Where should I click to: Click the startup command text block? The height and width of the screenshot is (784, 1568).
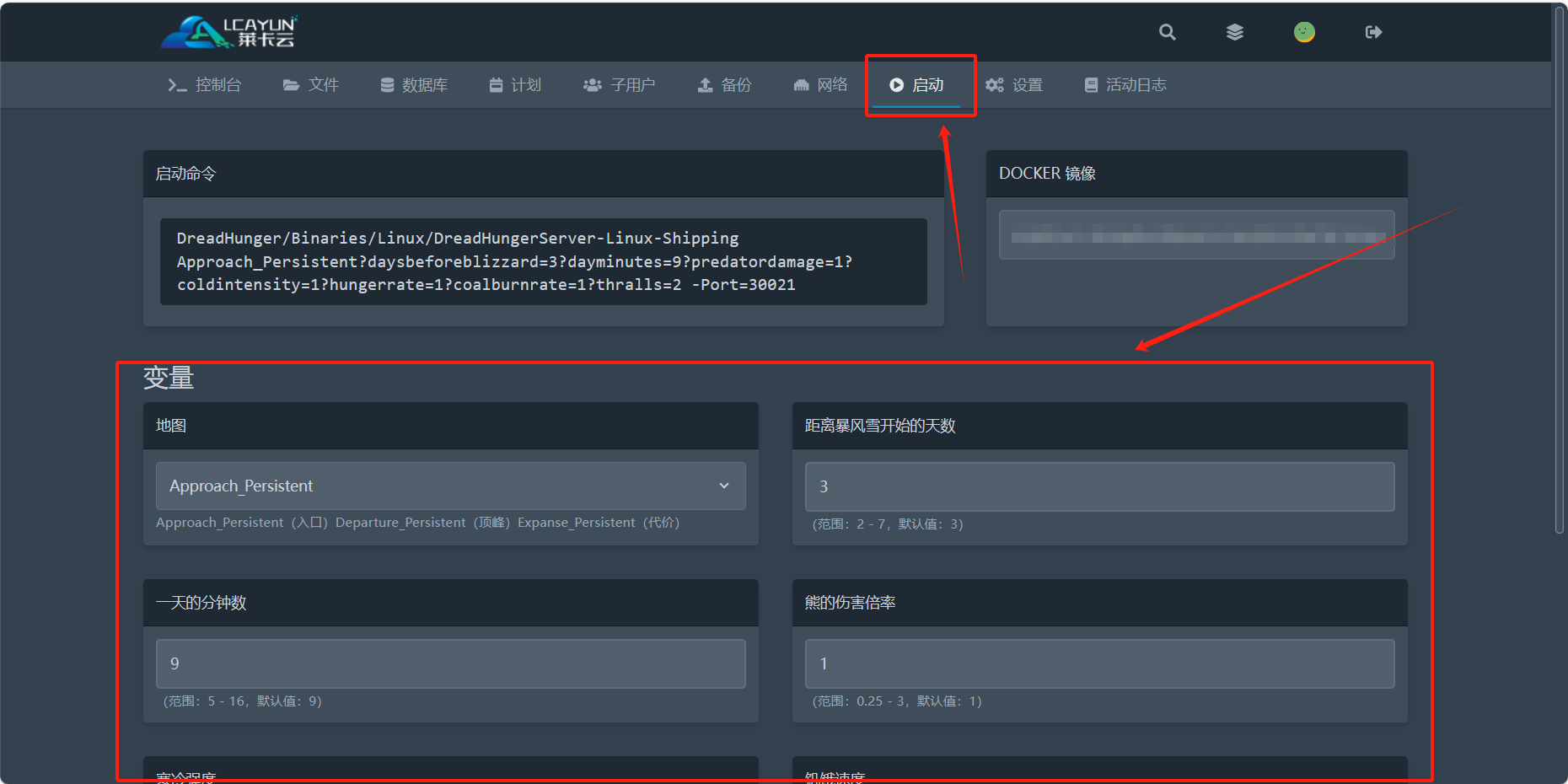(x=544, y=261)
